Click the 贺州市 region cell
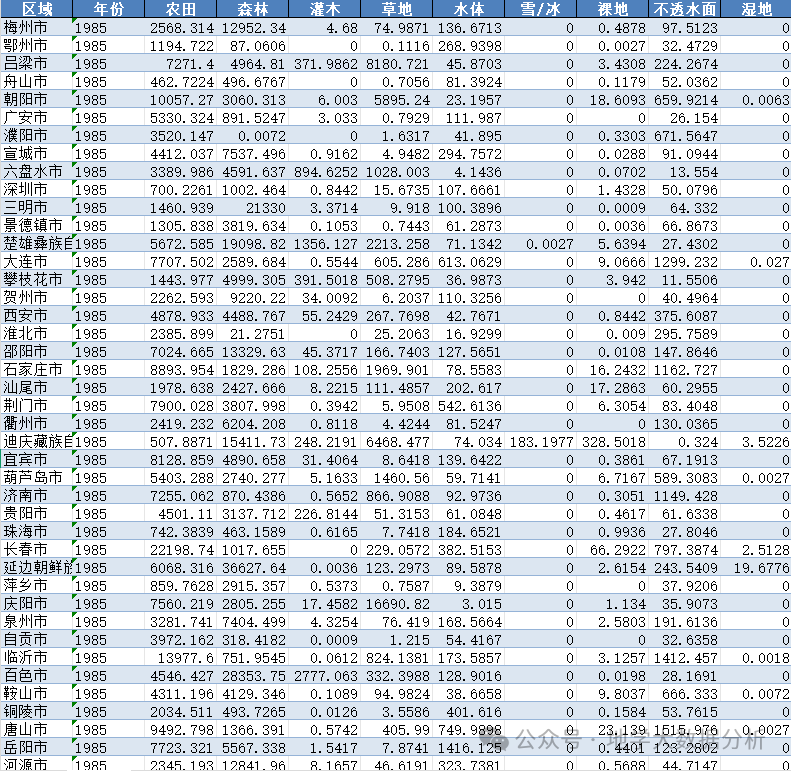This screenshot has width=791, height=771. (37, 298)
